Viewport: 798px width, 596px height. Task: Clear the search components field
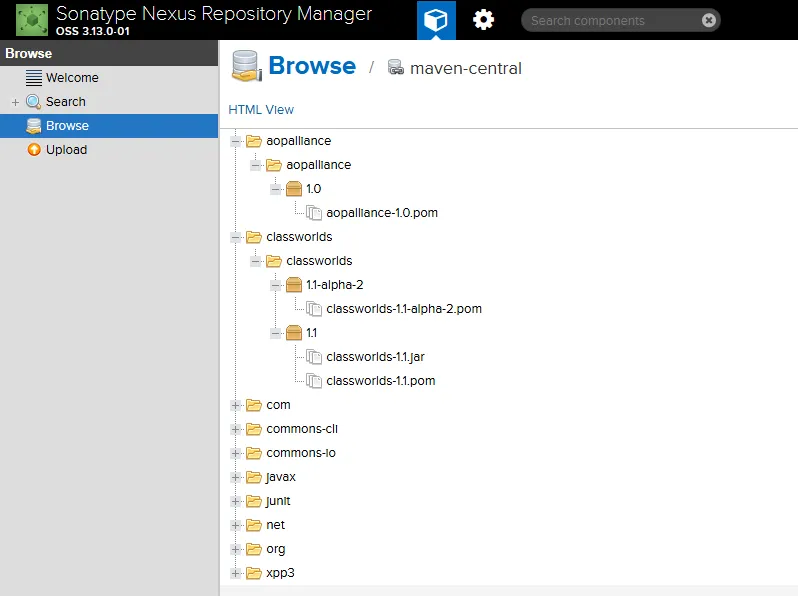pos(708,20)
